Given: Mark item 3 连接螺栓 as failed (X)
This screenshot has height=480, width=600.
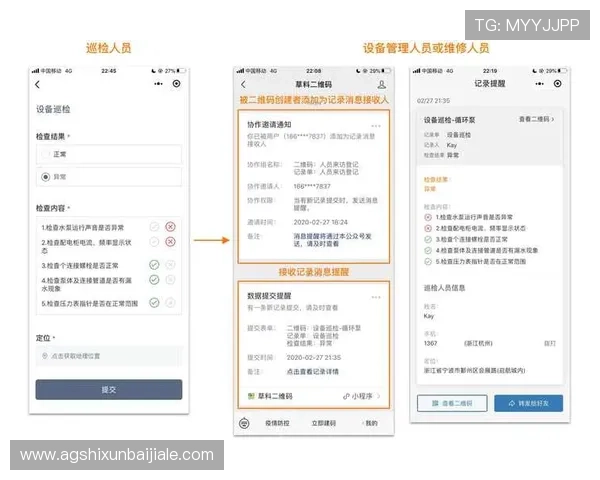Looking at the screenshot, I should point(170,264).
